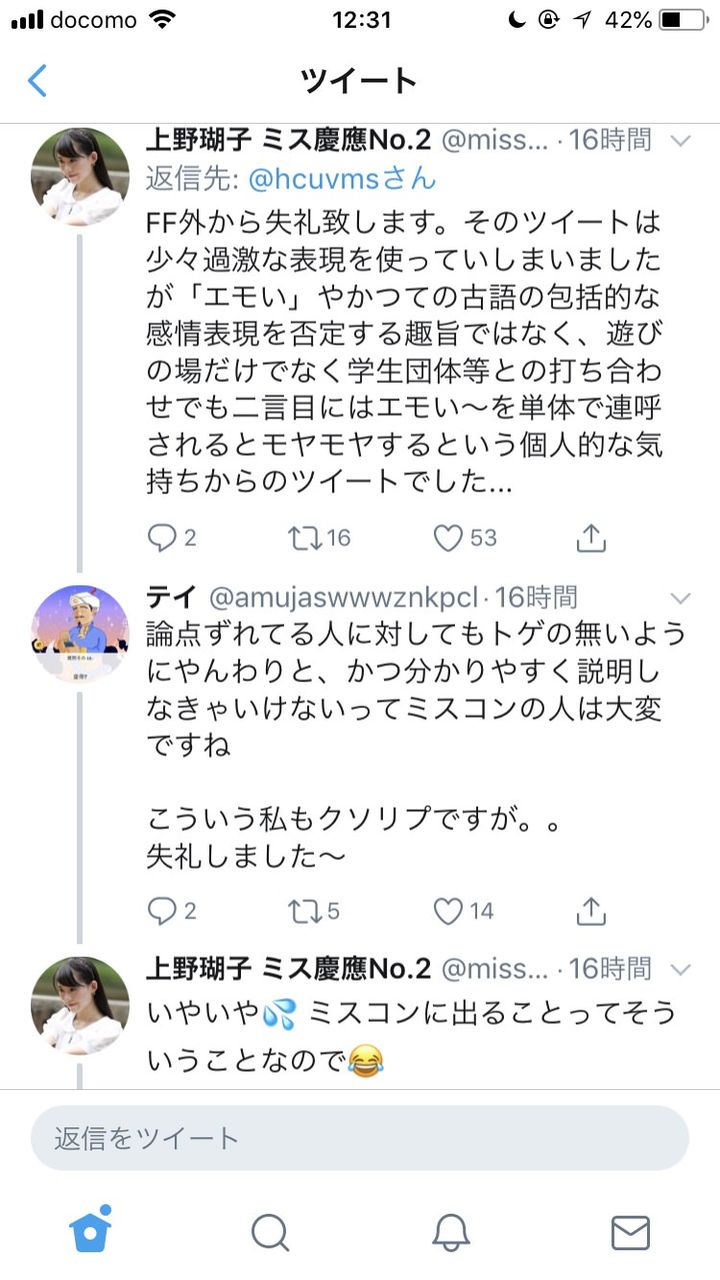Open the Notifications bell tab
Viewport: 720px width, 1280px height.
(x=451, y=1232)
